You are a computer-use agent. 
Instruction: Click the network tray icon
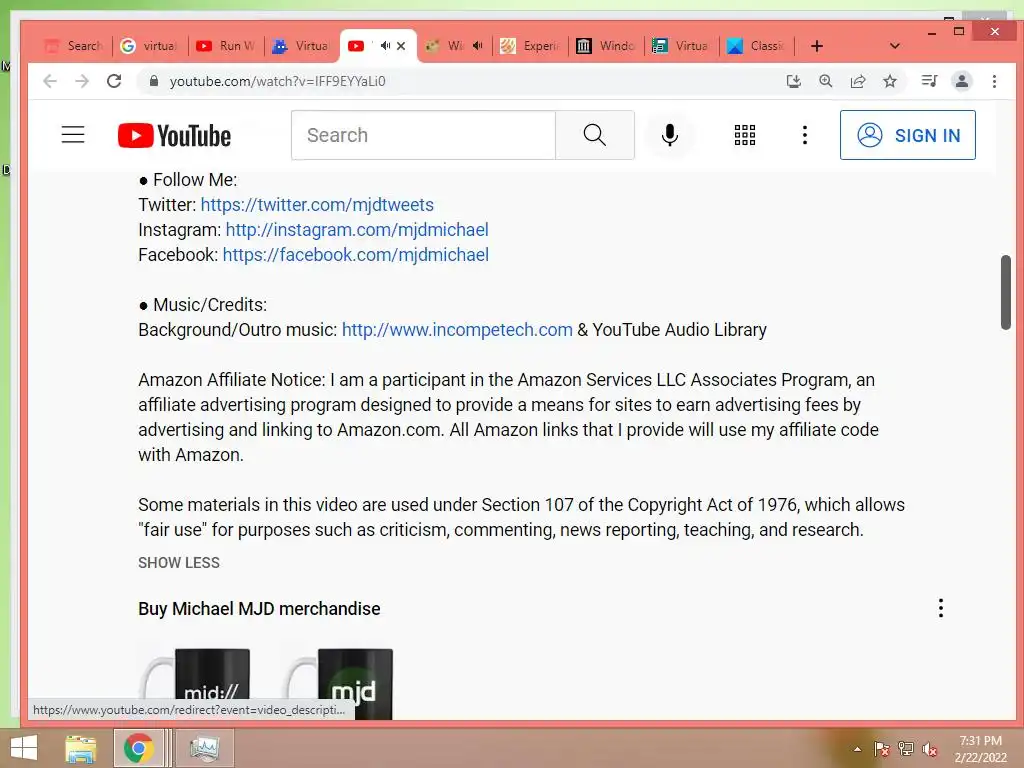(x=906, y=749)
